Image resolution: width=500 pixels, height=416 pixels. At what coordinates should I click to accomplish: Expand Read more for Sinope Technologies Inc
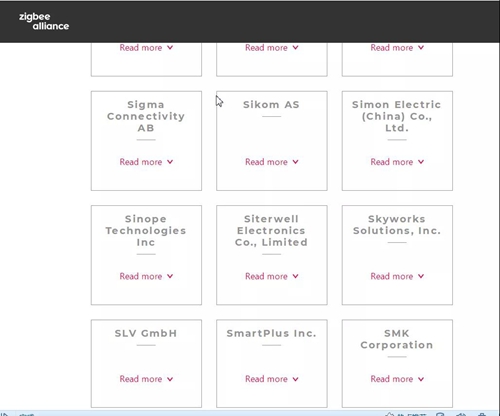point(146,276)
